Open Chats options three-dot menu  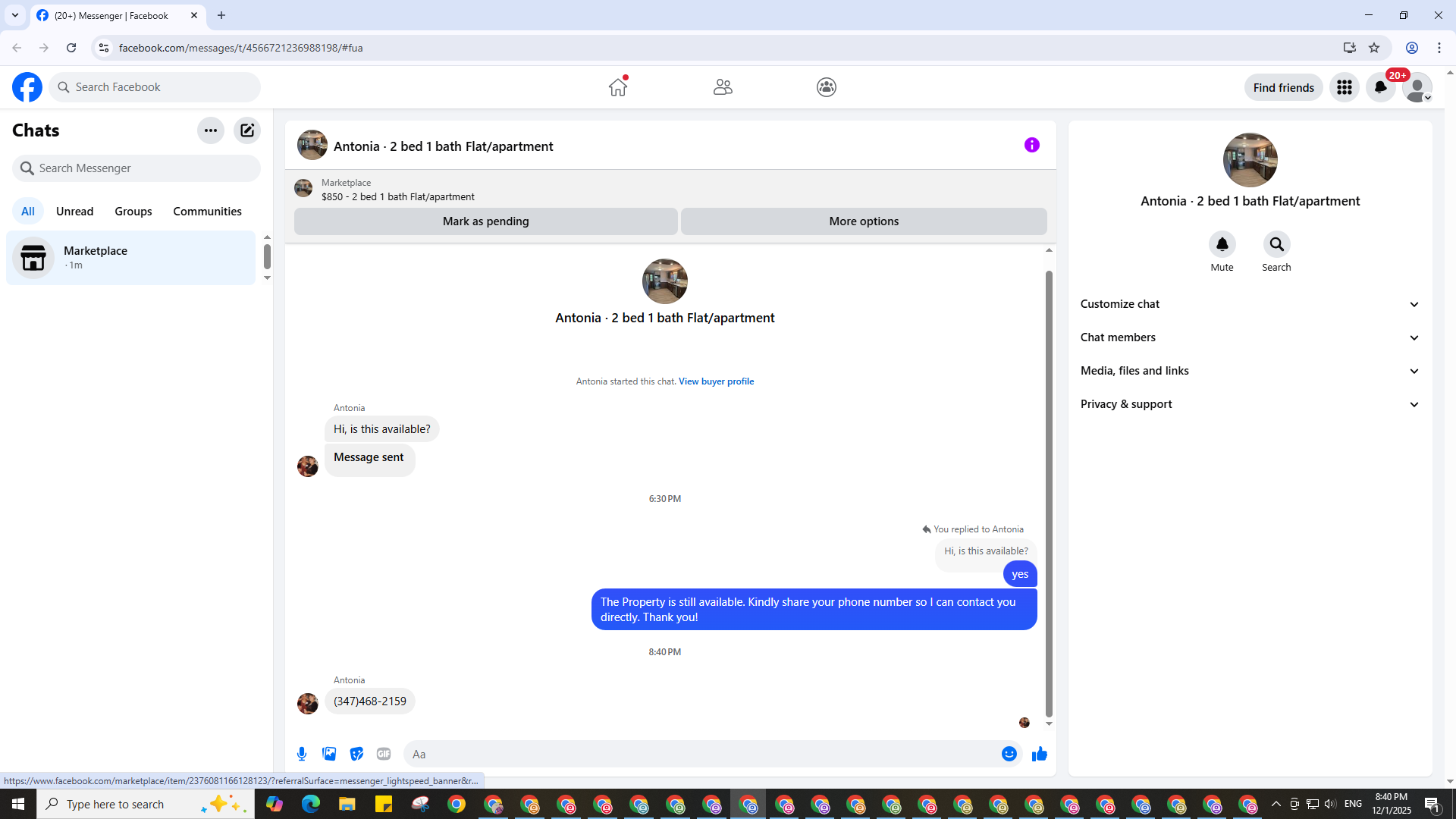pos(211,130)
